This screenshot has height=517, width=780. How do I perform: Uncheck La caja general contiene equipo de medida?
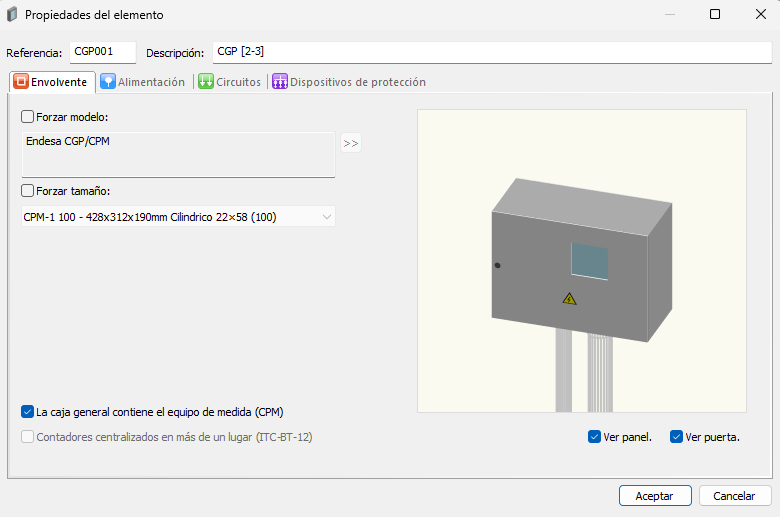click(27, 412)
